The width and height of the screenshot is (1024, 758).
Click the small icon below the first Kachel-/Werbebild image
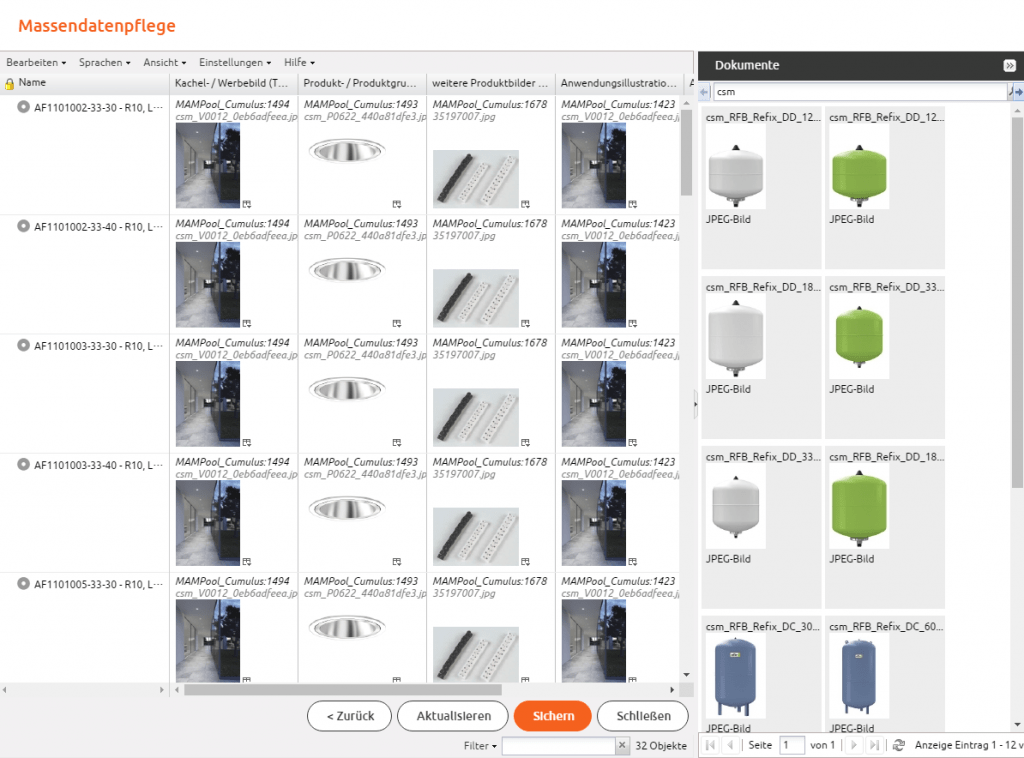coord(246,204)
